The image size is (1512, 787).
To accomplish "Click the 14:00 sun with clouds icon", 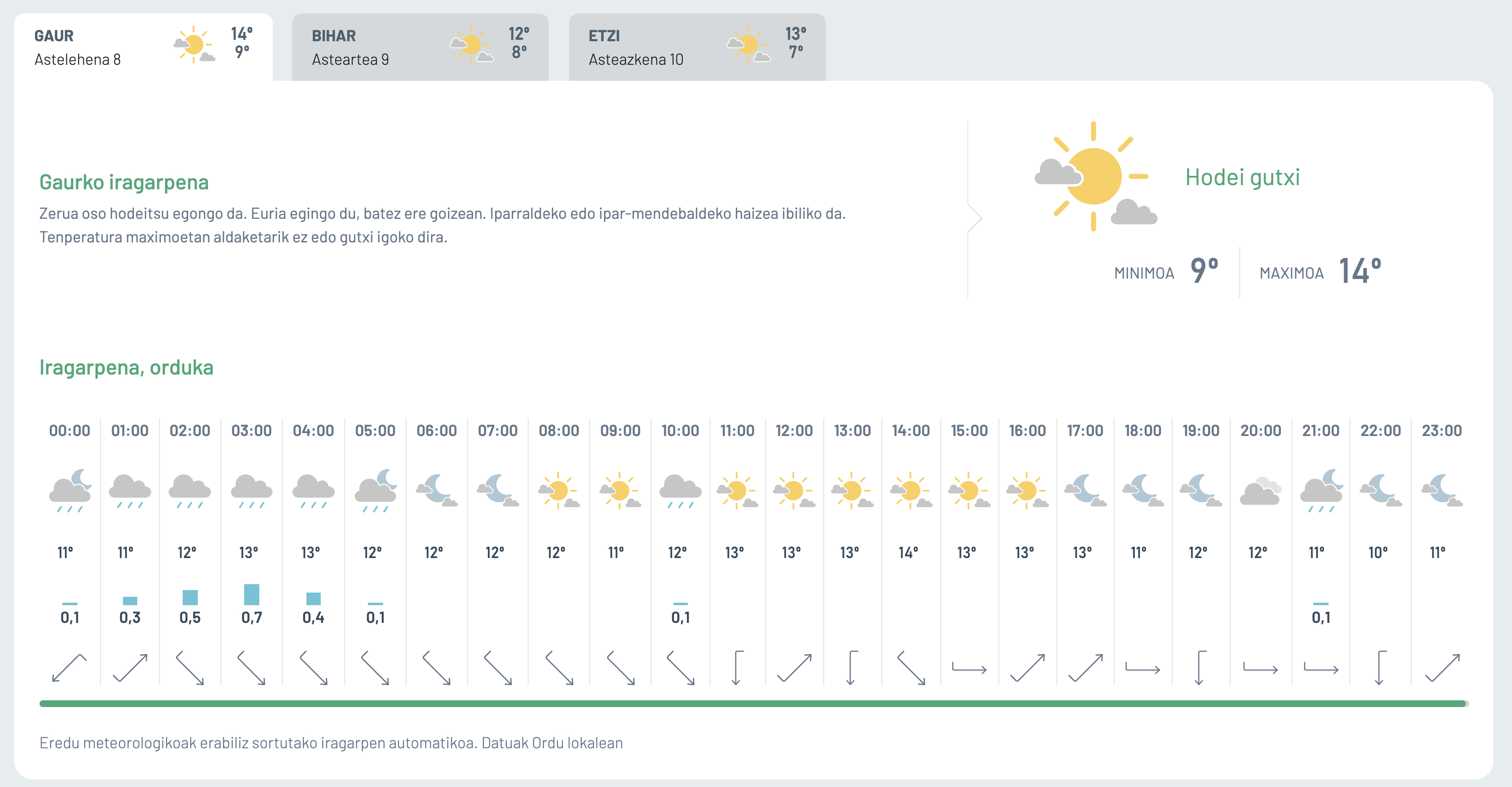I will 911,491.
